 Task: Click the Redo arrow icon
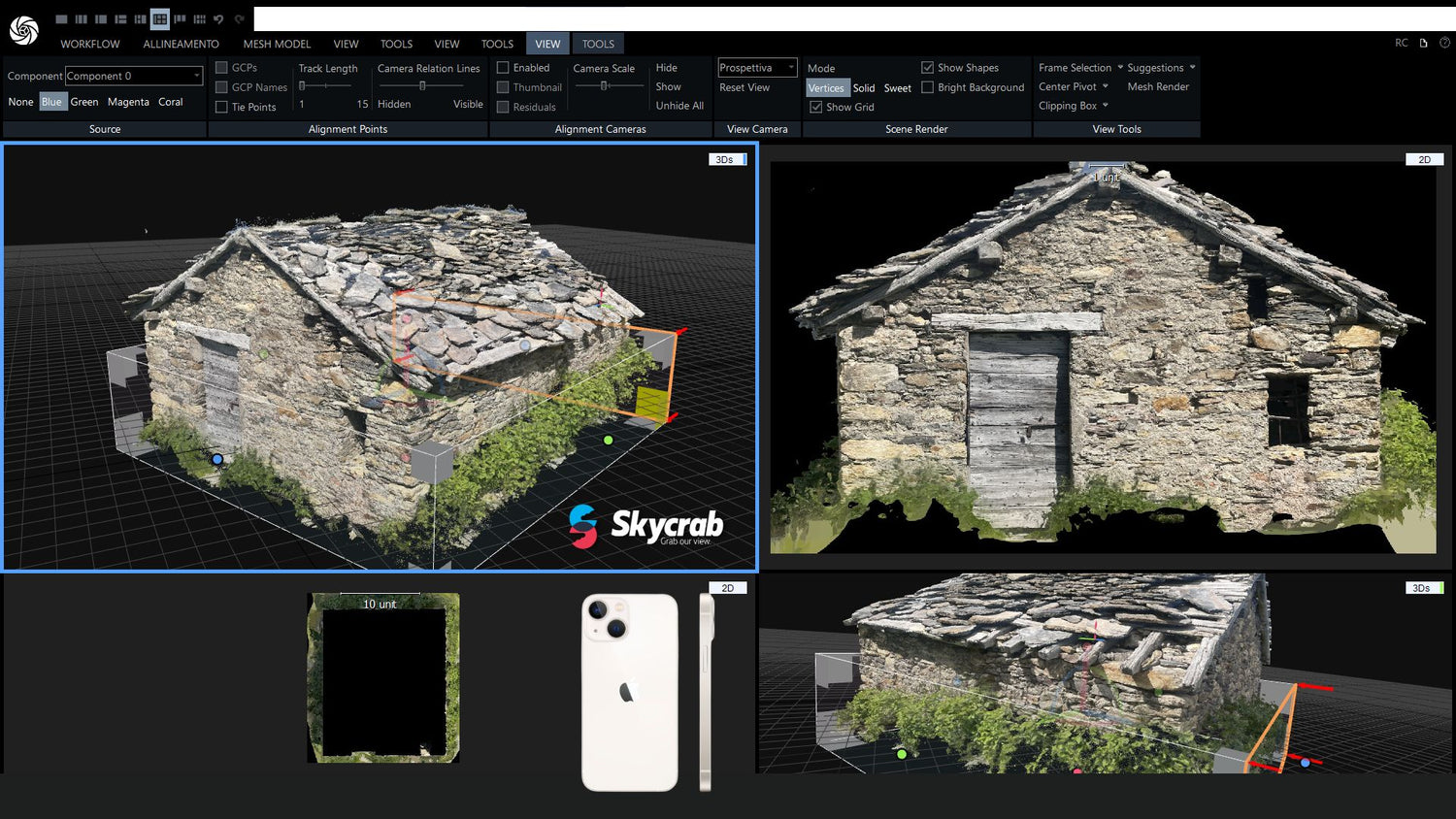click(239, 17)
